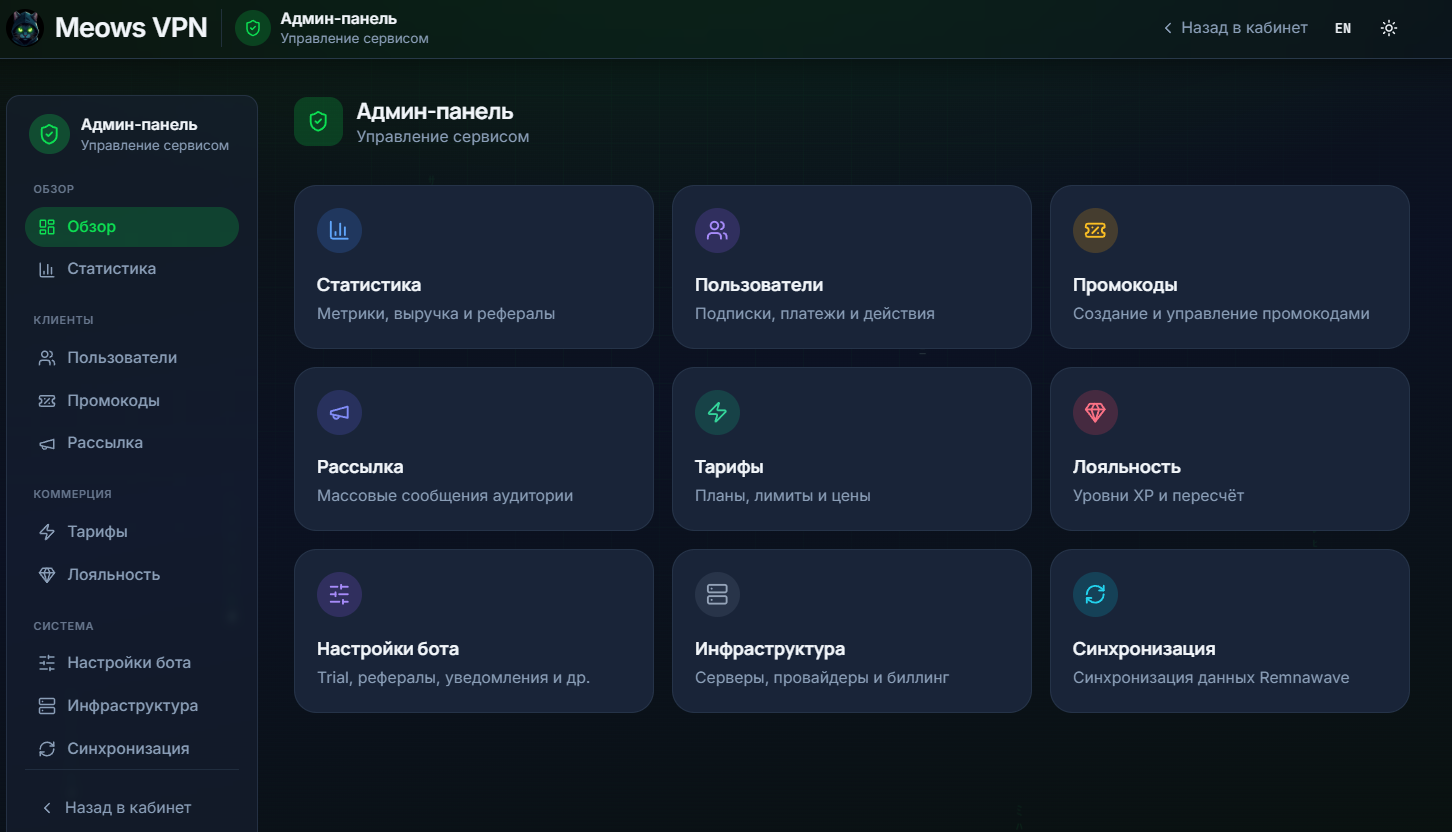Click the Лояльность card diamond icon
Screen dimensions: 1452x832
point(1095,413)
